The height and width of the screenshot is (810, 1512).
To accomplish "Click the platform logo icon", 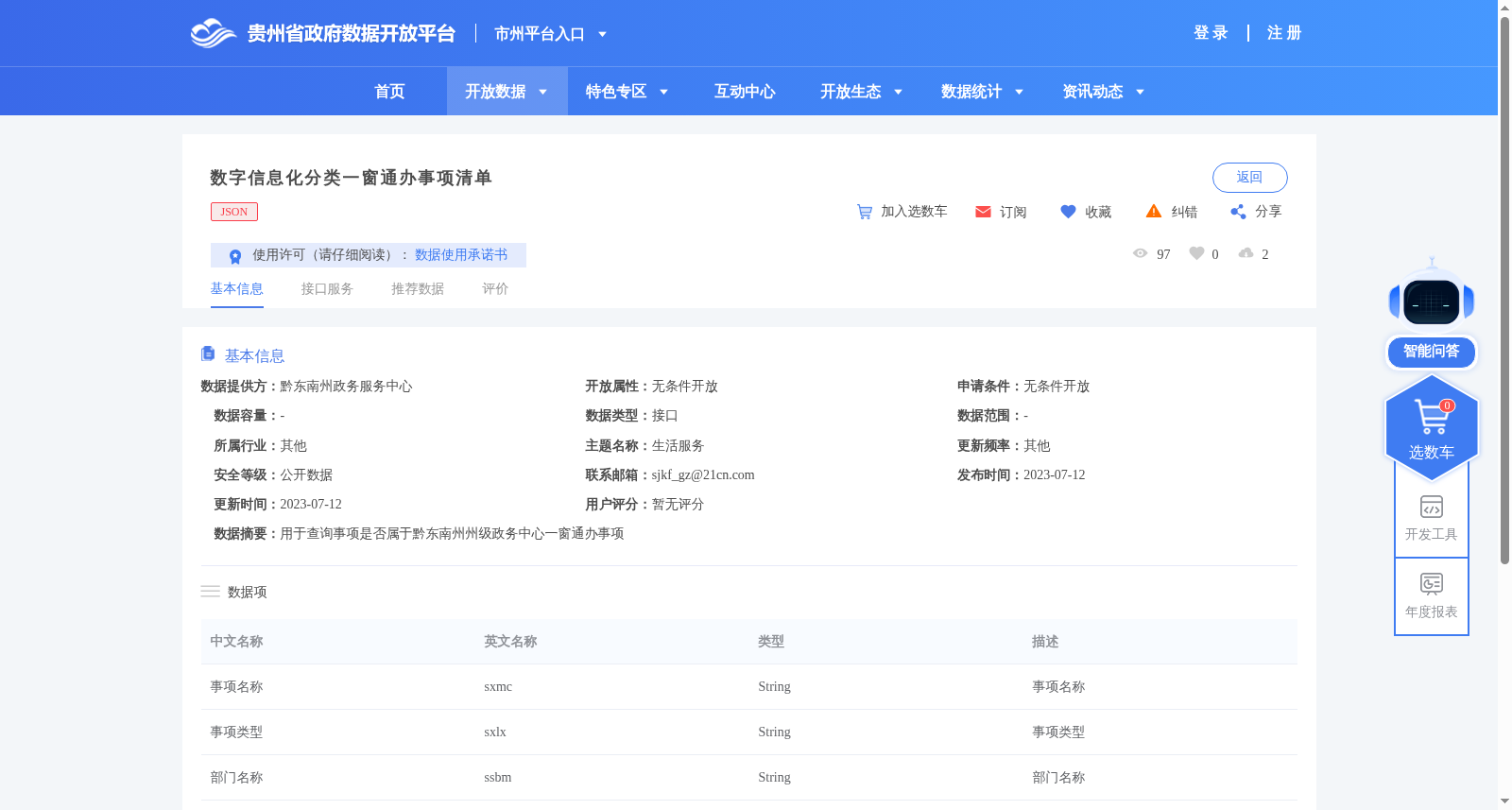I will coord(213,34).
